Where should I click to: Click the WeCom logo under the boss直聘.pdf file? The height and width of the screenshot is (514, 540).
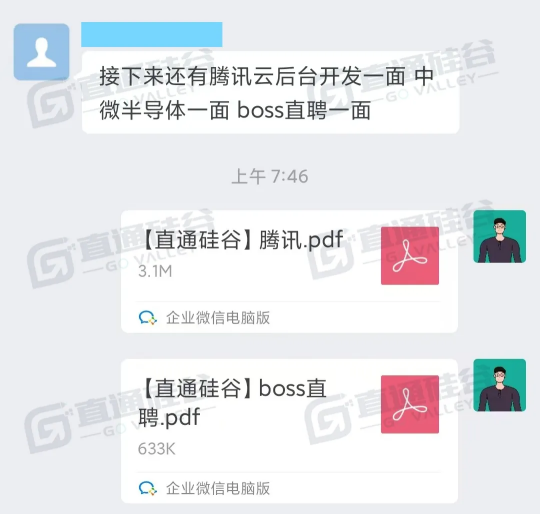[148, 488]
